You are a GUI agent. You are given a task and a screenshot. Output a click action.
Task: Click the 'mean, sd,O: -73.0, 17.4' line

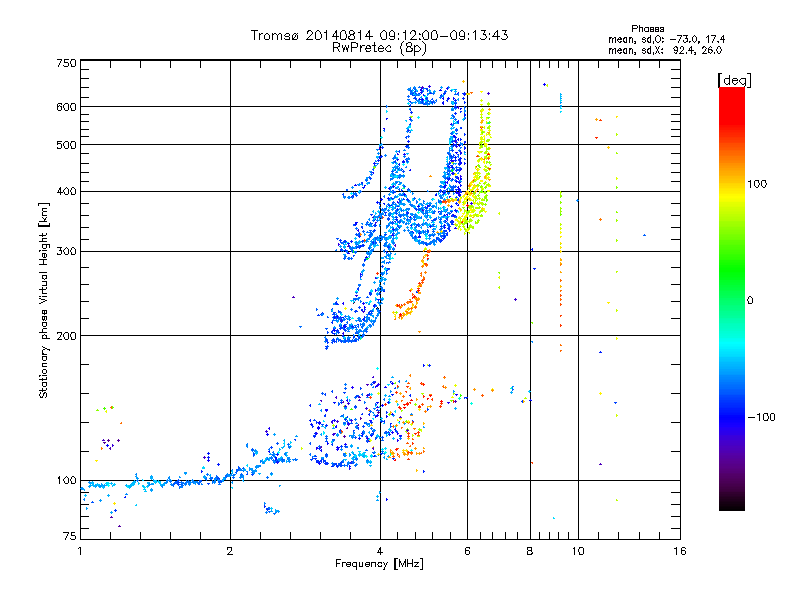(x=666, y=39)
